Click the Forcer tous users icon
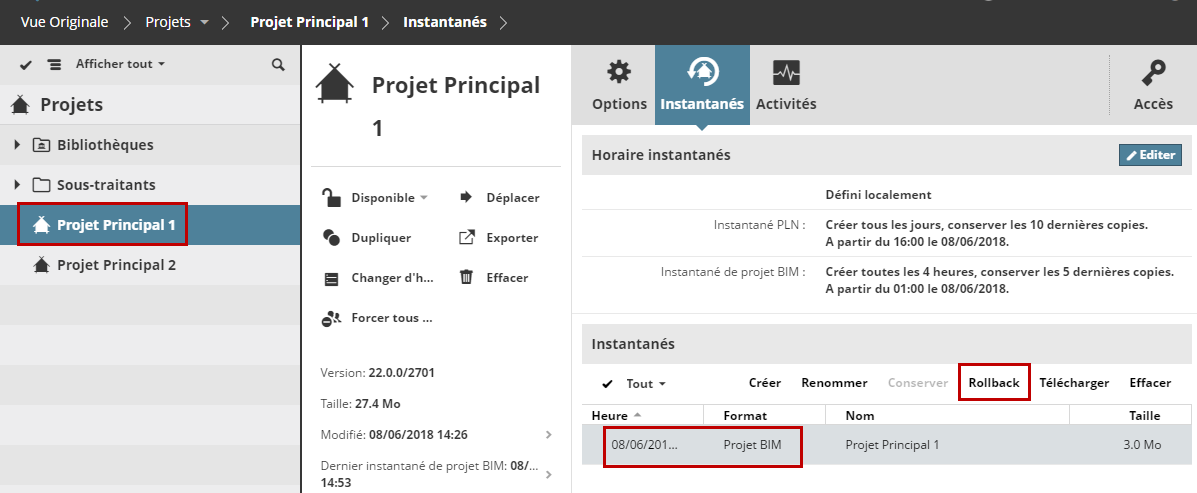Screen dimensions: 1197x493 [x=332, y=318]
